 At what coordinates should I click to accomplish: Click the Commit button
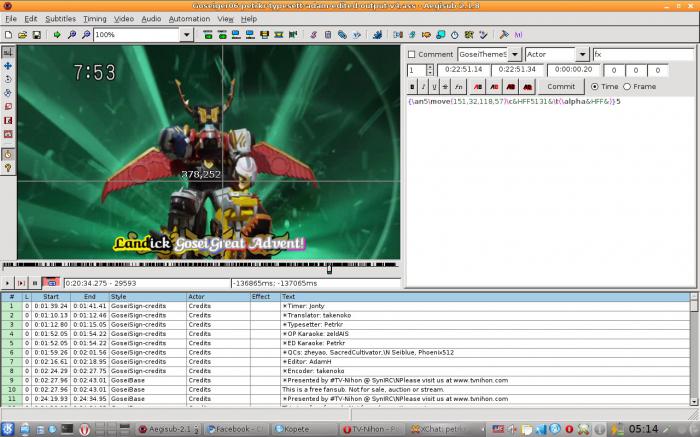click(561, 87)
